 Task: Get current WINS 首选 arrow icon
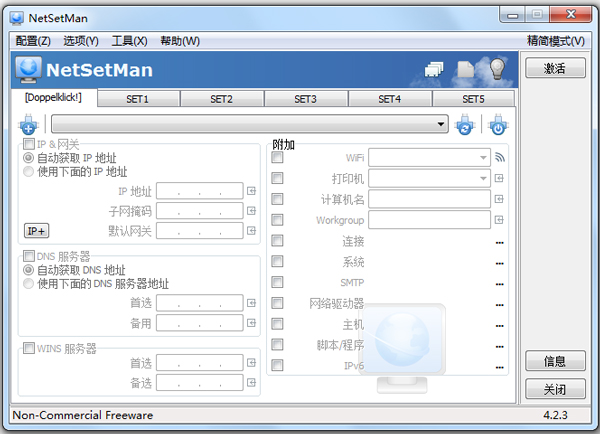click(x=251, y=362)
